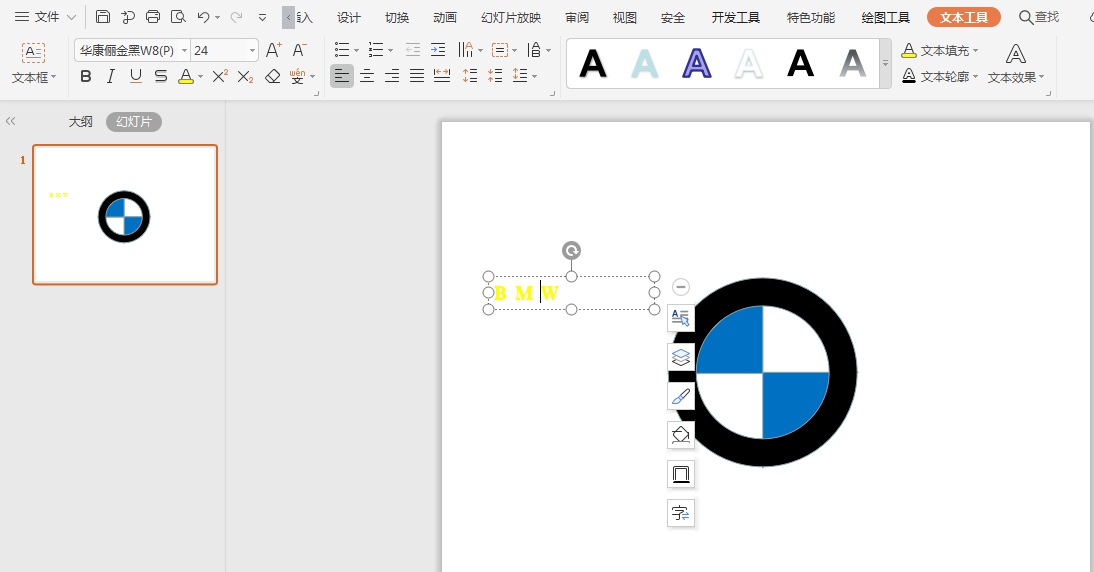Switch to 大纲 outline view
This screenshot has height=572, width=1094.
tap(80, 121)
